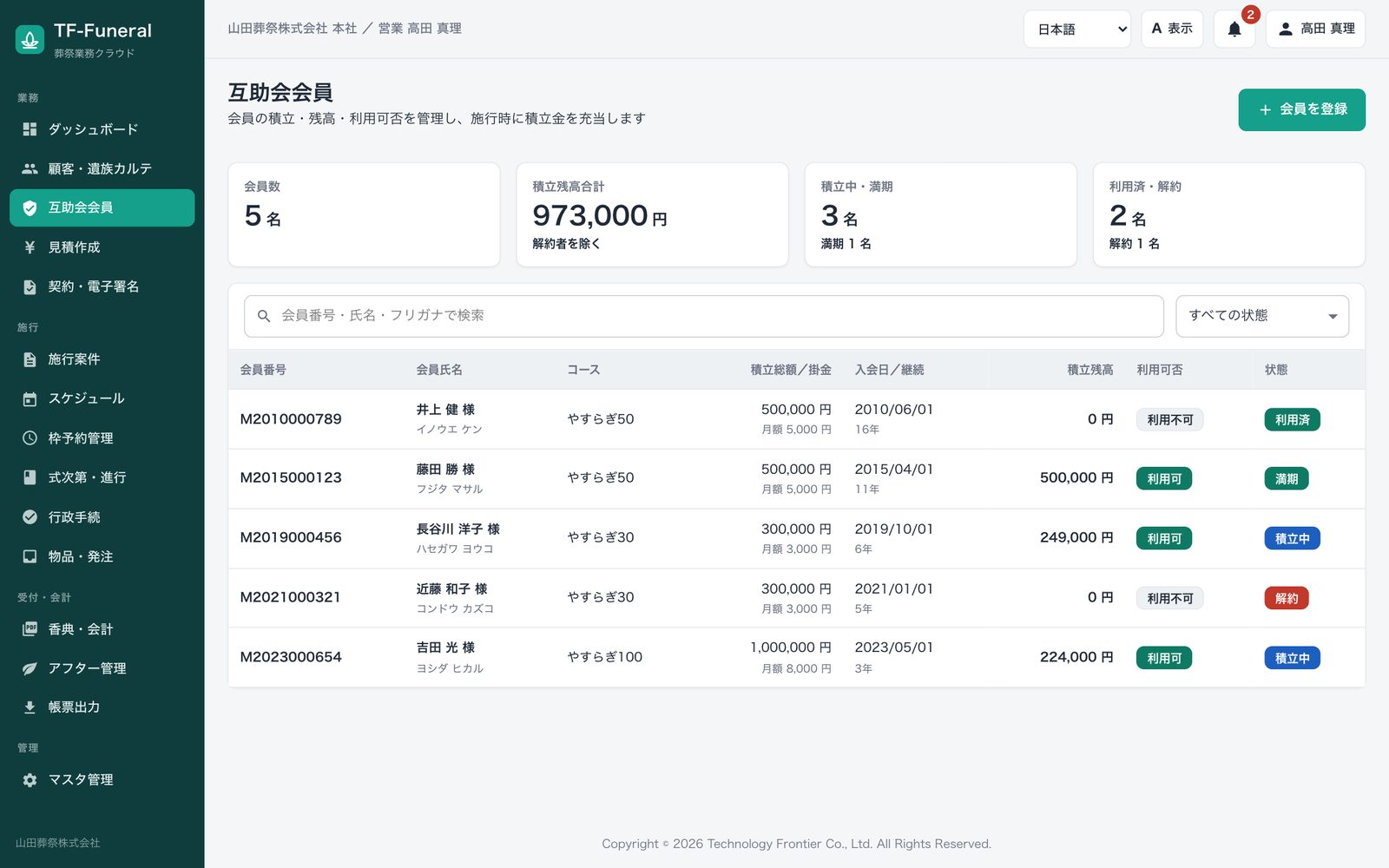Click member number M2010000789
Viewport: 1389px width, 868px height.
coord(291,419)
